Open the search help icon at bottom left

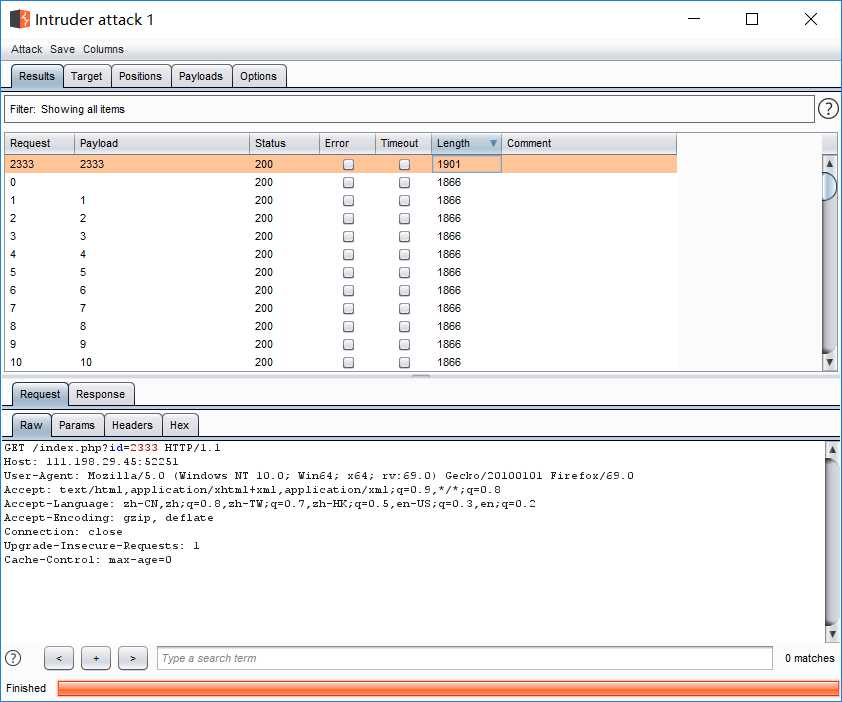(13, 658)
